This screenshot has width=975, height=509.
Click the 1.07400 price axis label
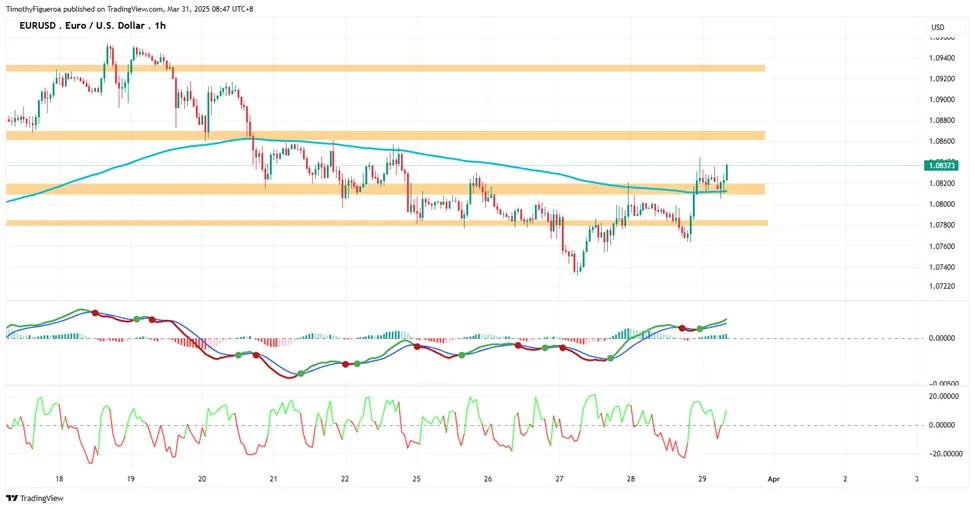coord(942,267)
